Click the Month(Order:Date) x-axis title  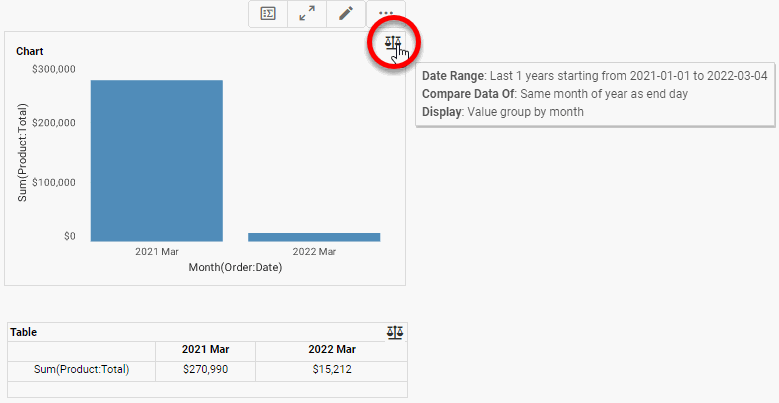coord(235,267)
